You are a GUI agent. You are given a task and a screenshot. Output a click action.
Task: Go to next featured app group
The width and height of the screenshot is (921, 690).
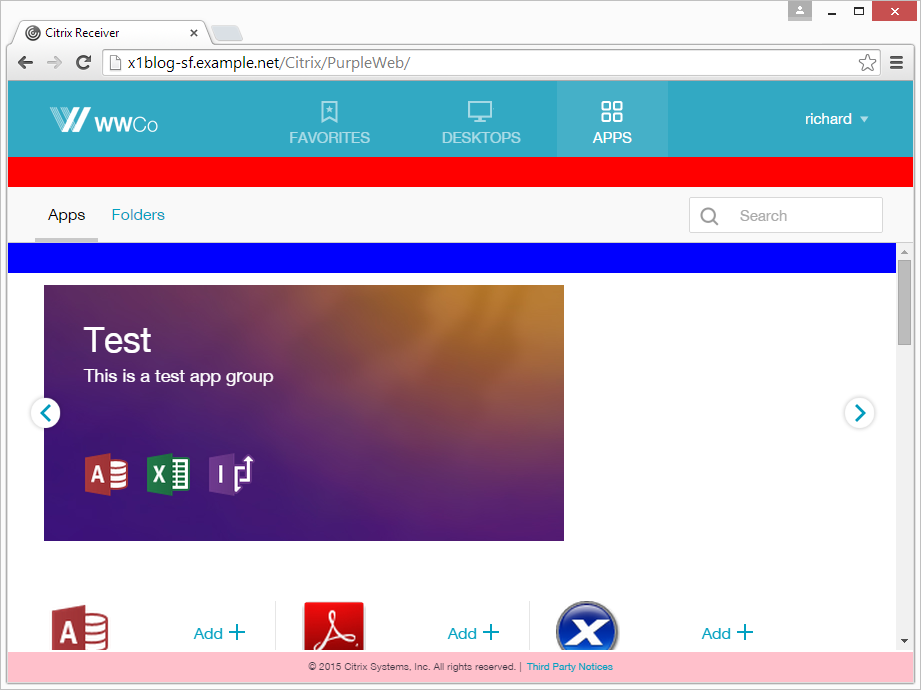click(x=859, y=413)
